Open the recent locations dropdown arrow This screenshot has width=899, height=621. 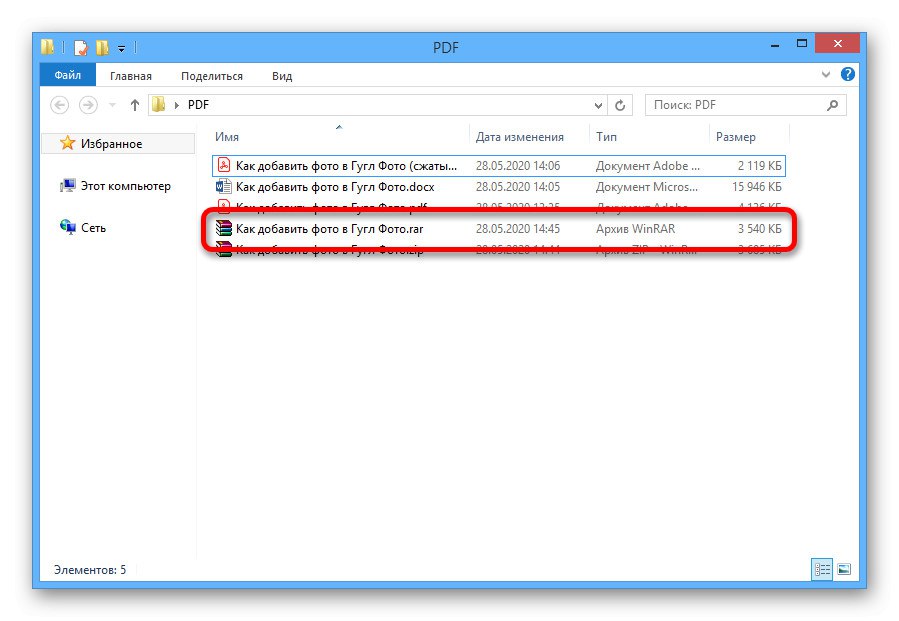[x=112, y=105]
